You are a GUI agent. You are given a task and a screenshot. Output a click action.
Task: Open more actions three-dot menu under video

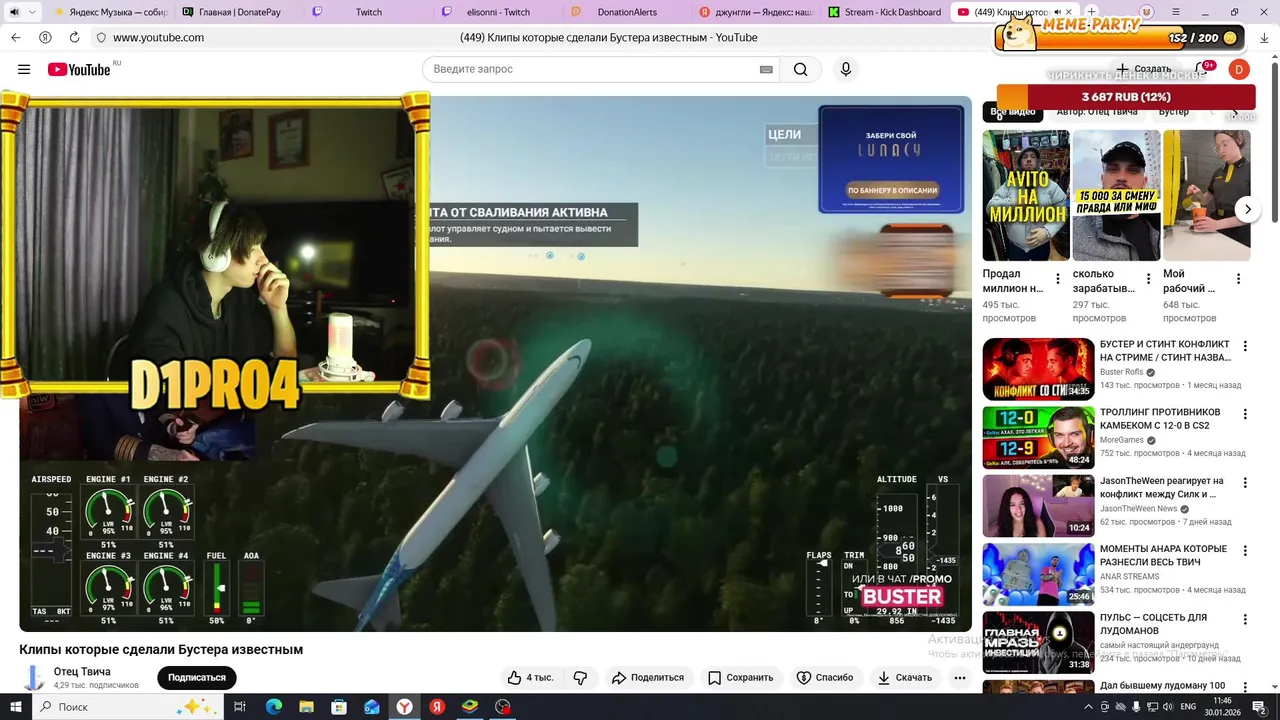[x=960, y=677]
